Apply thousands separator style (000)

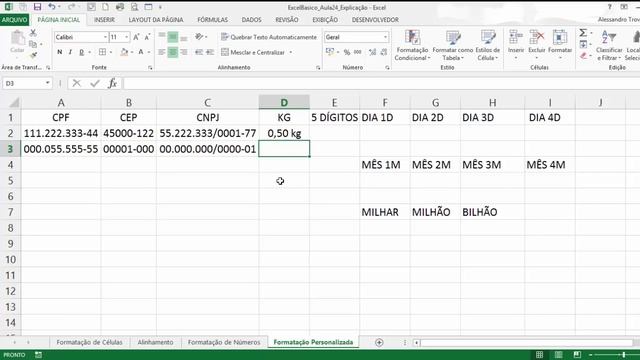358,52
